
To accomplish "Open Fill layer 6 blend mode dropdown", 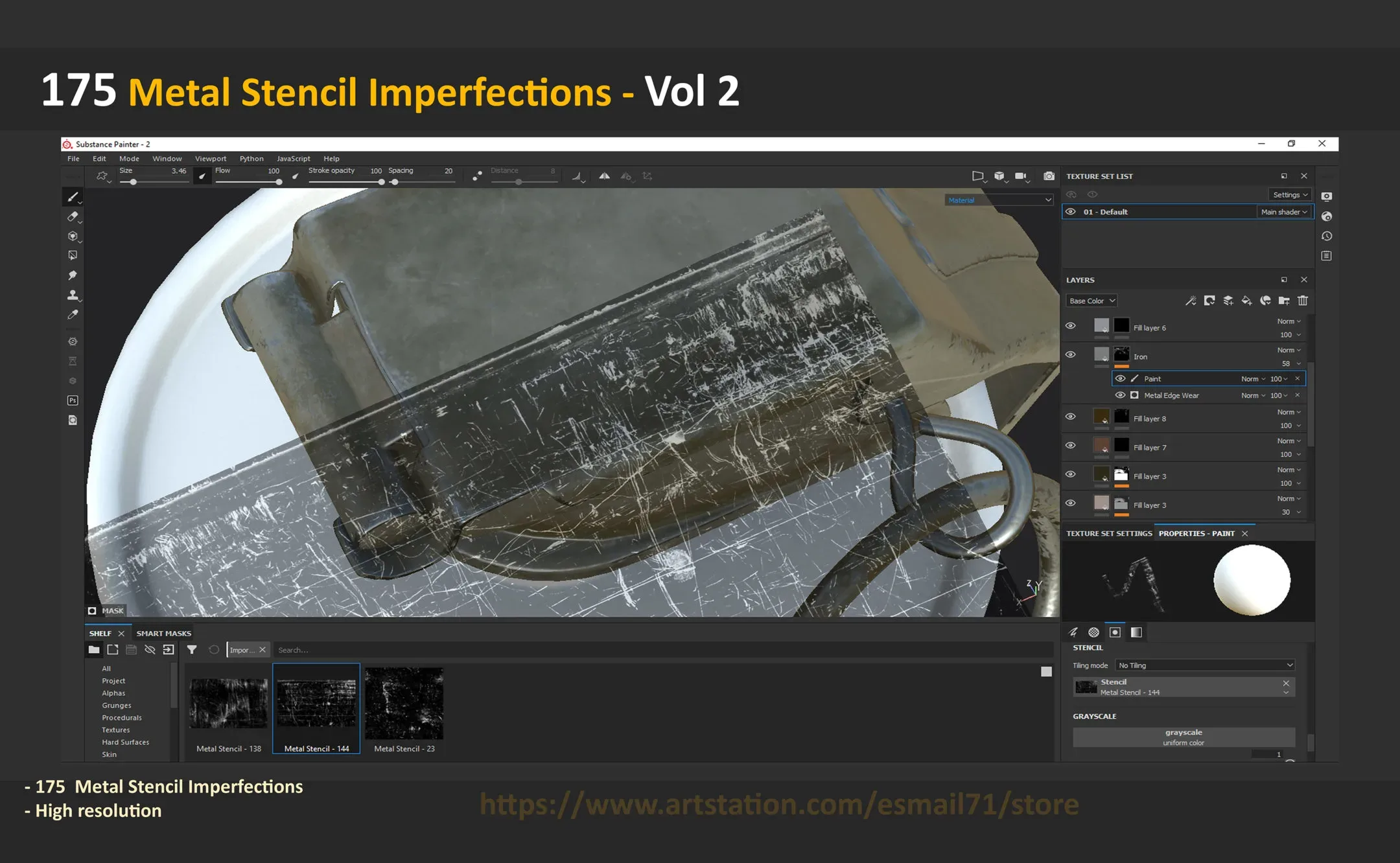I will coord(1289,321).
